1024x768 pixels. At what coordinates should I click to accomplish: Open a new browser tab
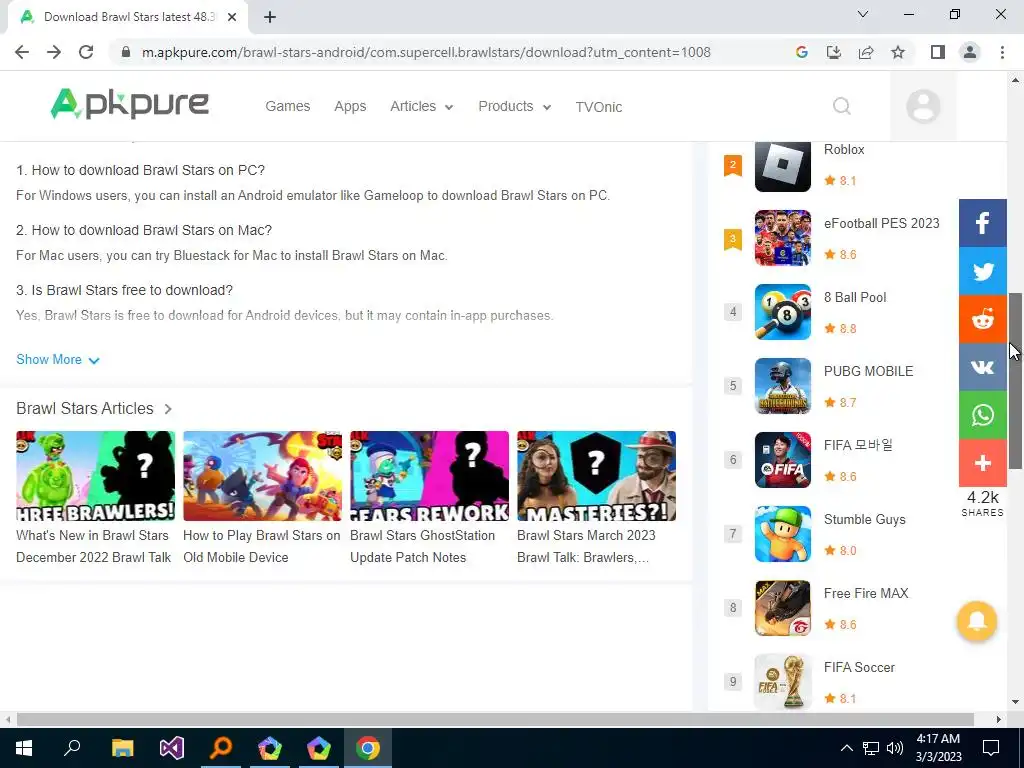pyautogui.click(x=270, y=17)
